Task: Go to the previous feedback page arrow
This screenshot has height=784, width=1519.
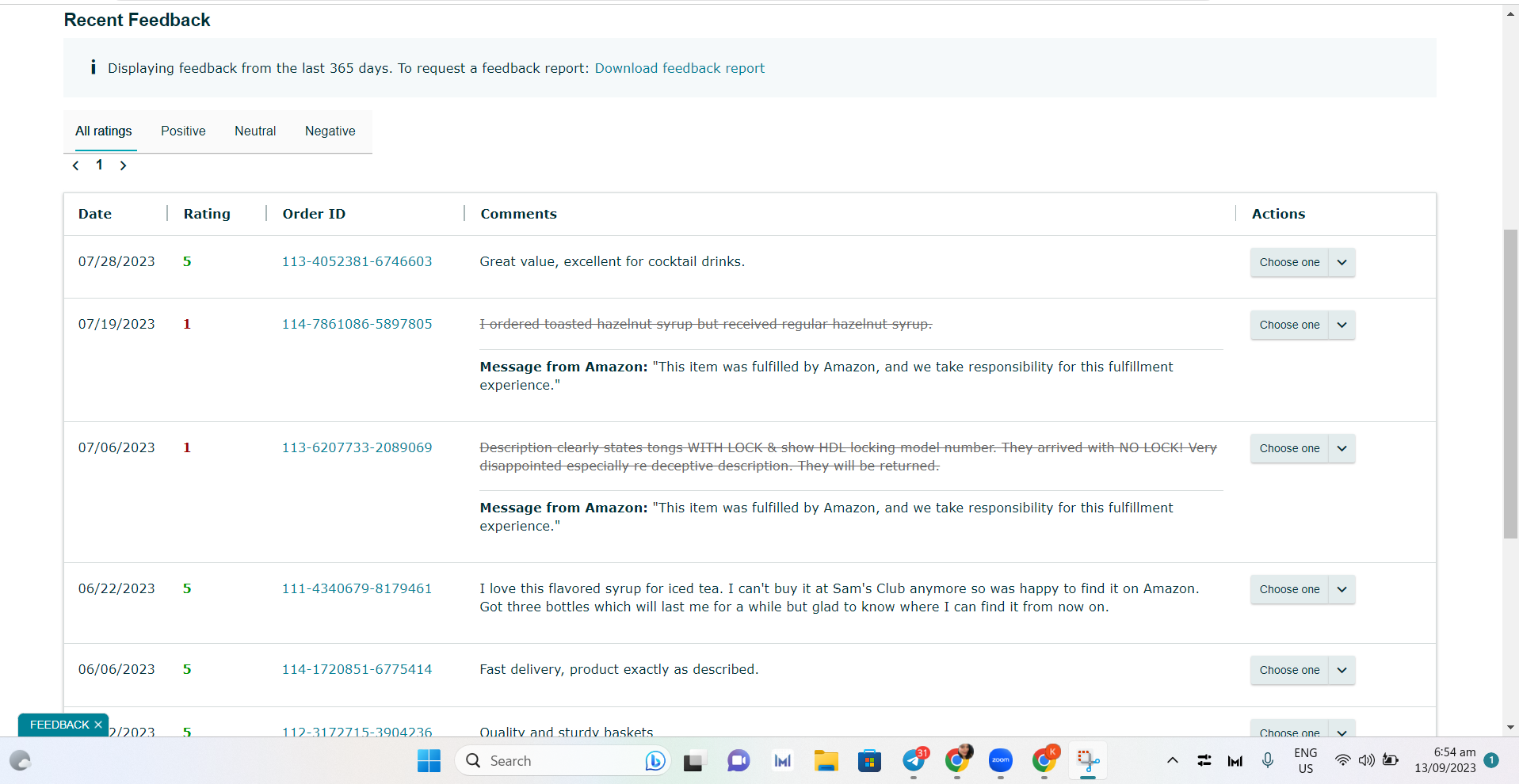Action: tap(75, 166)
